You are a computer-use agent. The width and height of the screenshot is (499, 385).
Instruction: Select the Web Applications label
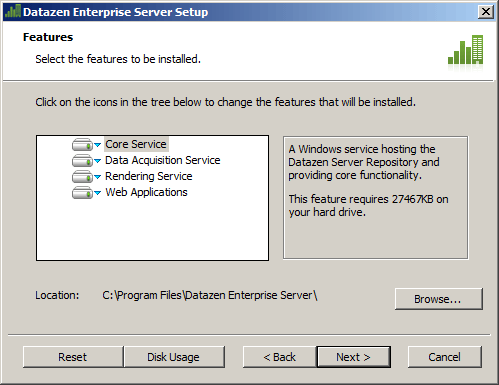tap(146, 192)
